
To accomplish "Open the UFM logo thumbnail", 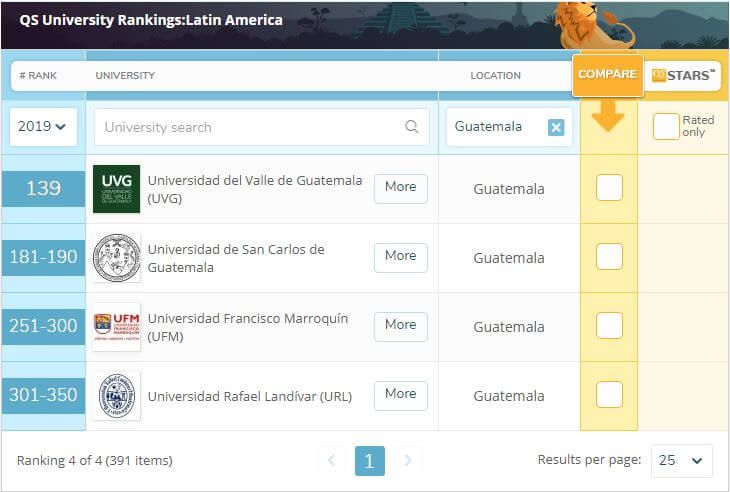I will (116, 327).
